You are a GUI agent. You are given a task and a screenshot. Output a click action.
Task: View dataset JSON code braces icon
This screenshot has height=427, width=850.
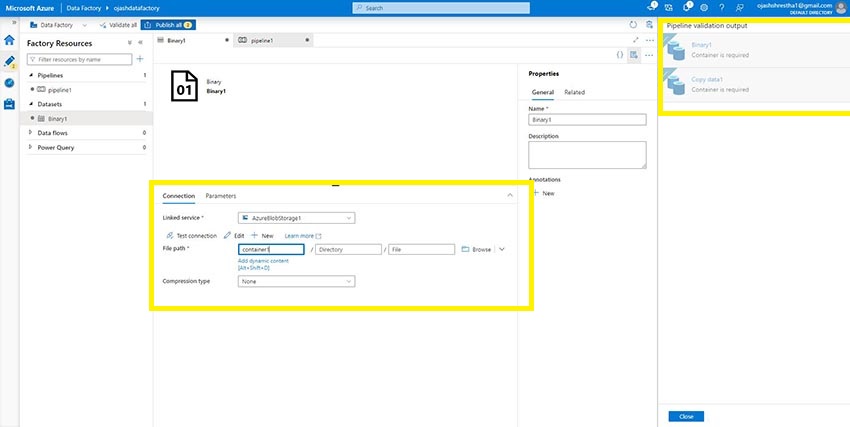click(x=620, y=55)
